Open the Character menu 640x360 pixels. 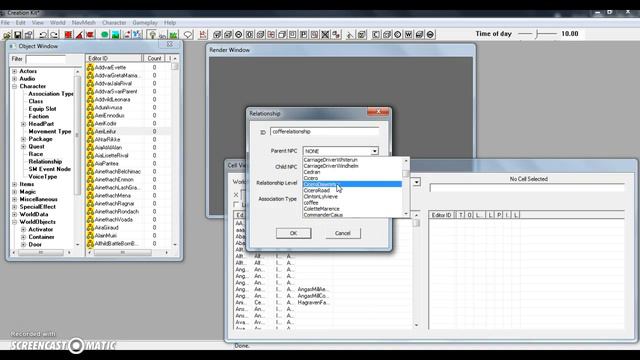pos(114,23)
